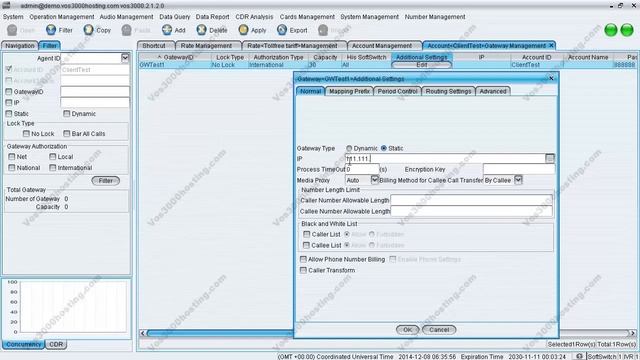The image size is (640, 360).
Task: Tick the GatewayID filter checkbox
Action: [9, 91]
